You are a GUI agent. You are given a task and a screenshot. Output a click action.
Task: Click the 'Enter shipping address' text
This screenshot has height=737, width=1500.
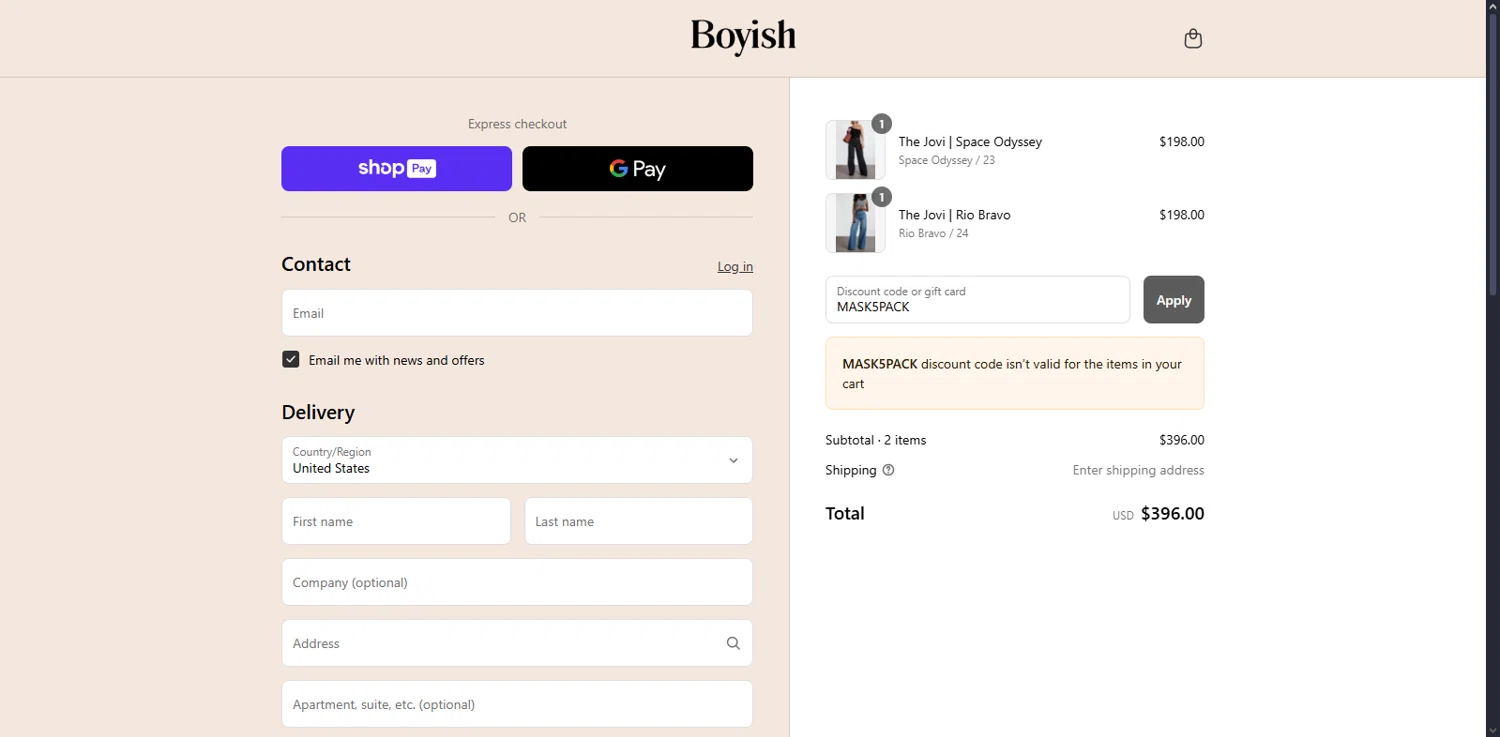point(1138,470)
